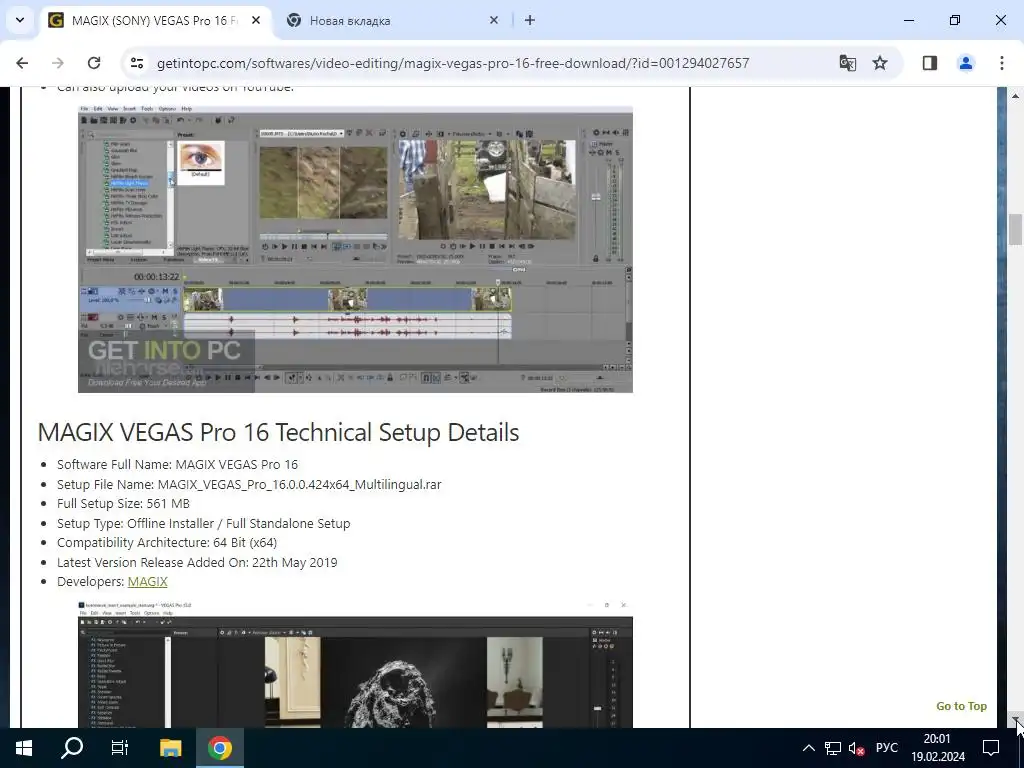1024x768 pixels.
Task: Click the Setup File Name line
Action: point(249,485)
